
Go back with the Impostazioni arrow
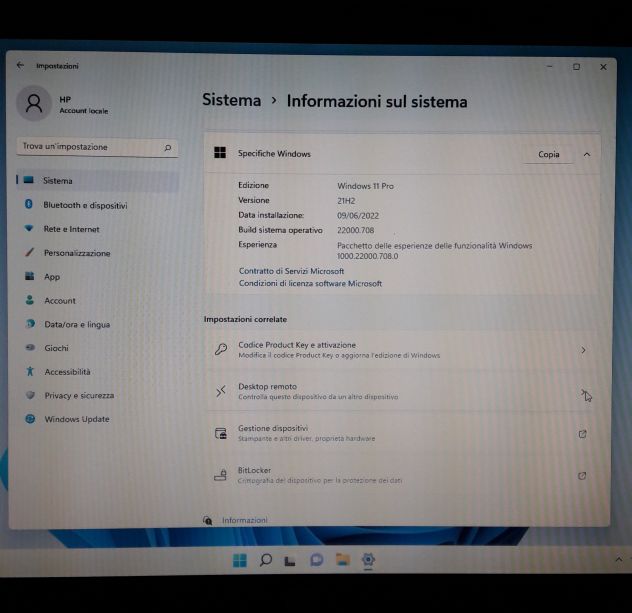(20, 65)
